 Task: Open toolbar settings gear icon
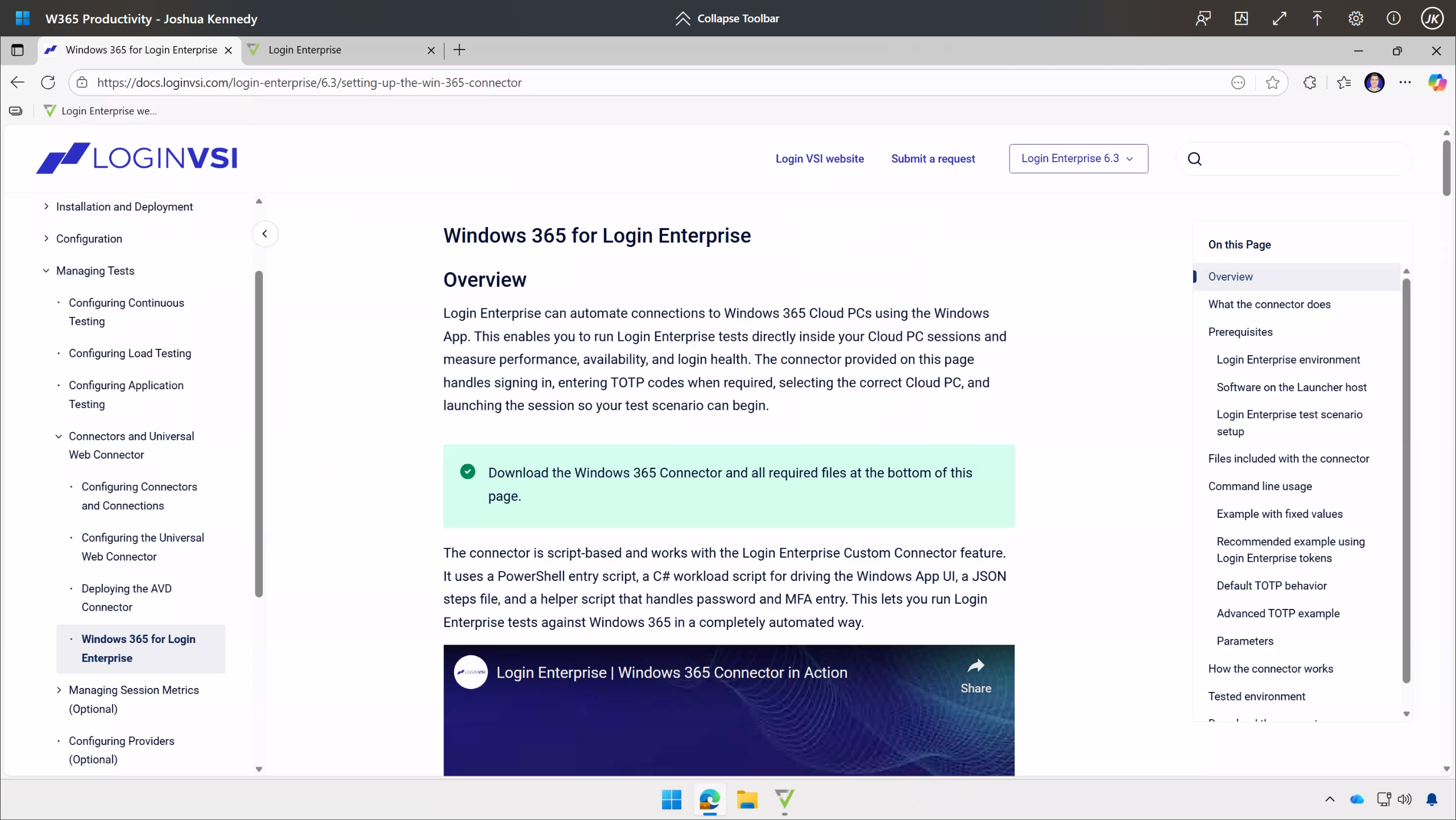click(1355, 18)
